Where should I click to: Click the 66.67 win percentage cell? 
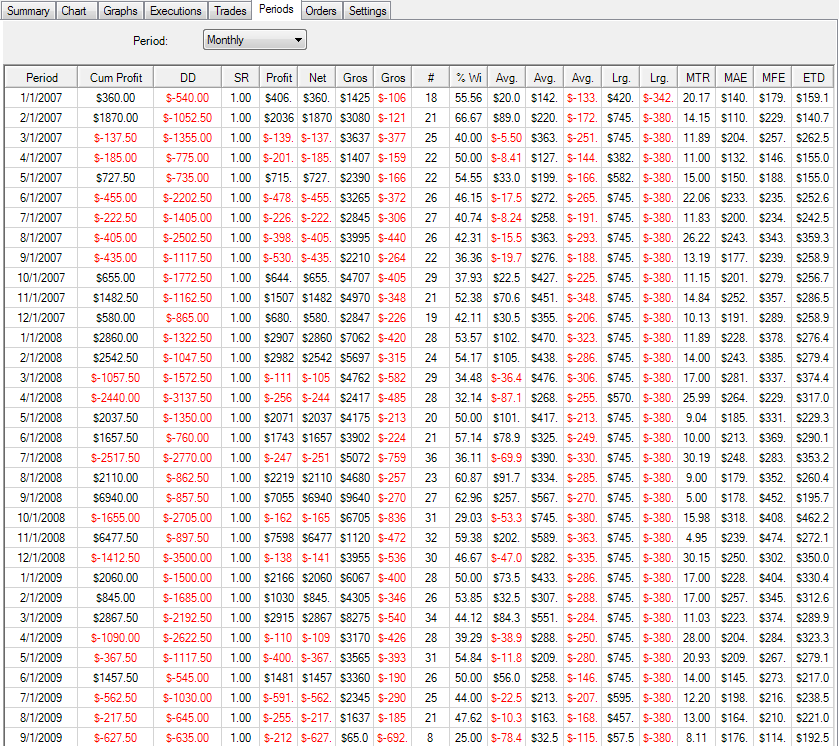click(x=469, y=118)
